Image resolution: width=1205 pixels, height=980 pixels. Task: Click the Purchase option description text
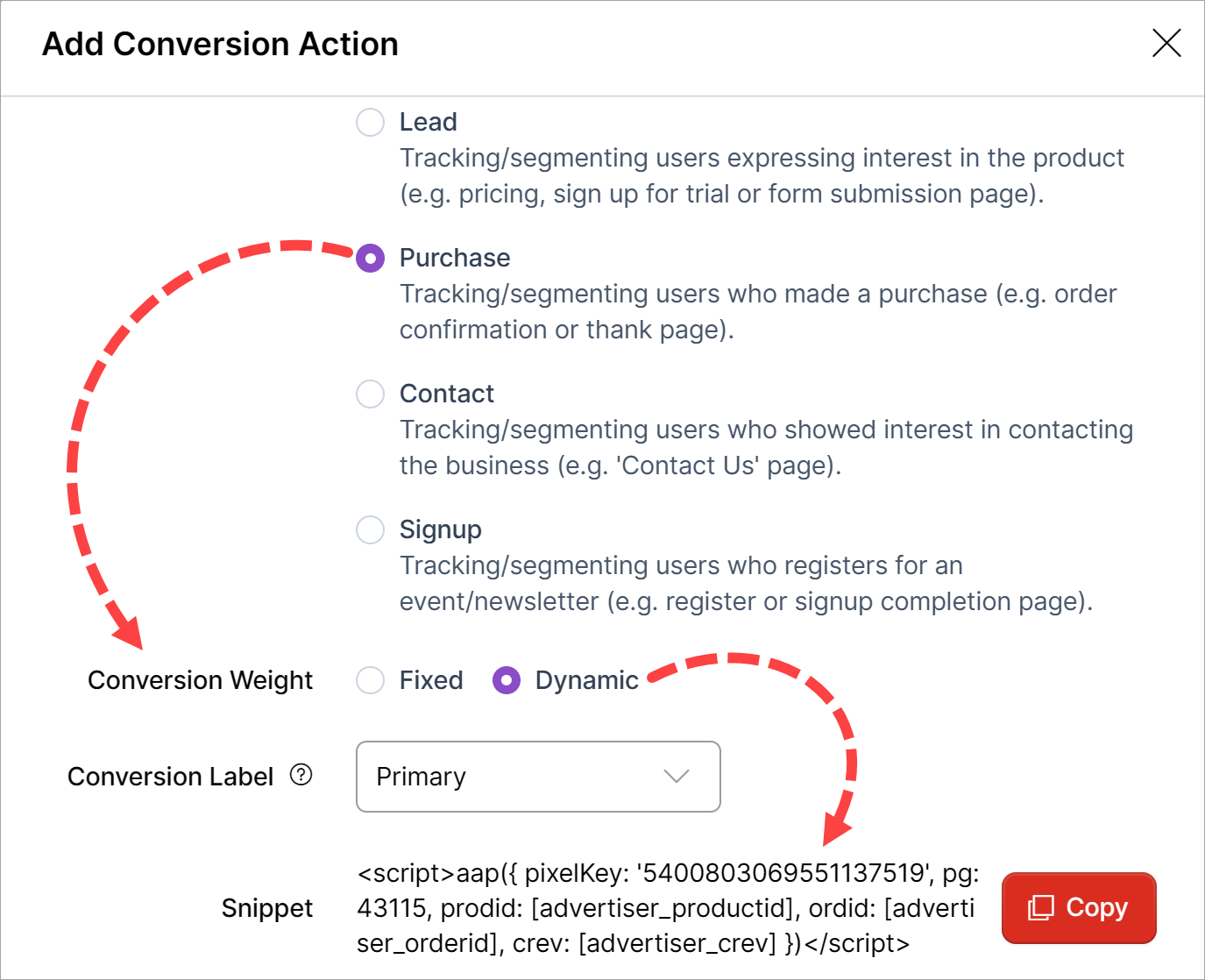(x=757, y=311)
